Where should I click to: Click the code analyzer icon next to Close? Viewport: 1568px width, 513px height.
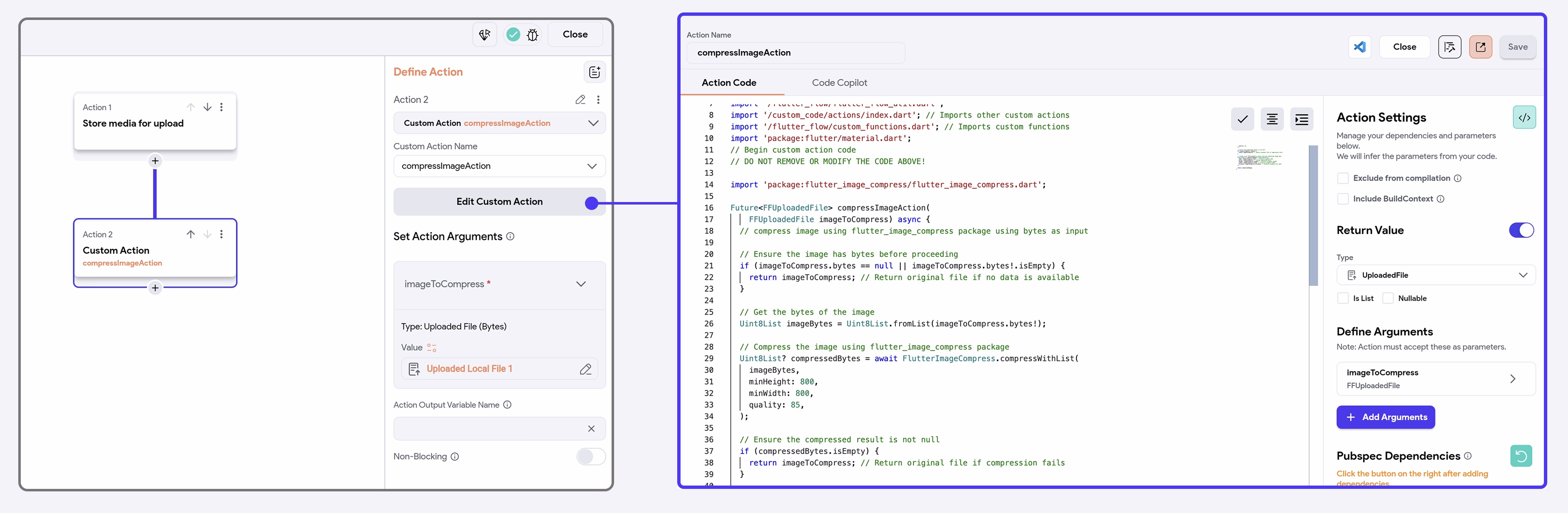1449,47
